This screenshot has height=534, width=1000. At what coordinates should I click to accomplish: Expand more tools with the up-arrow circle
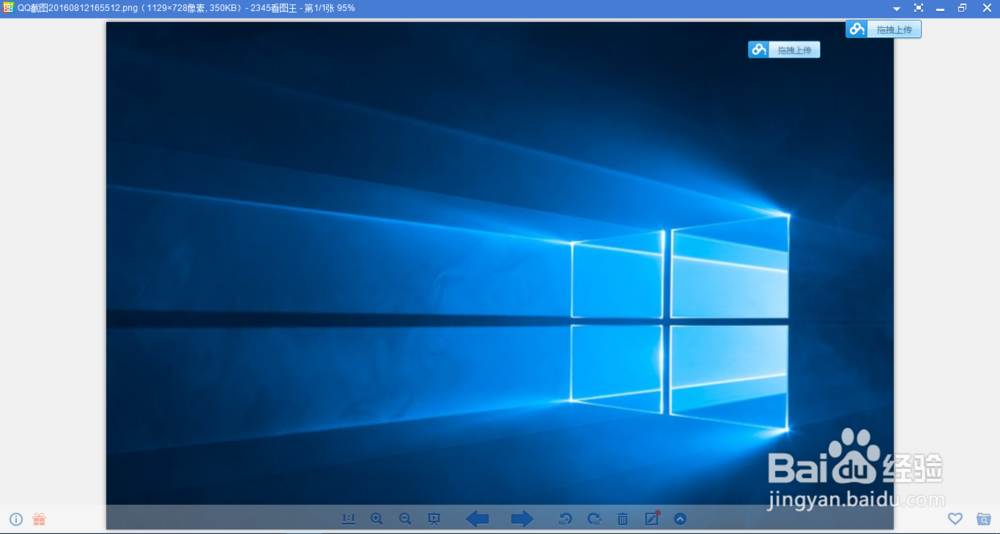680,519
